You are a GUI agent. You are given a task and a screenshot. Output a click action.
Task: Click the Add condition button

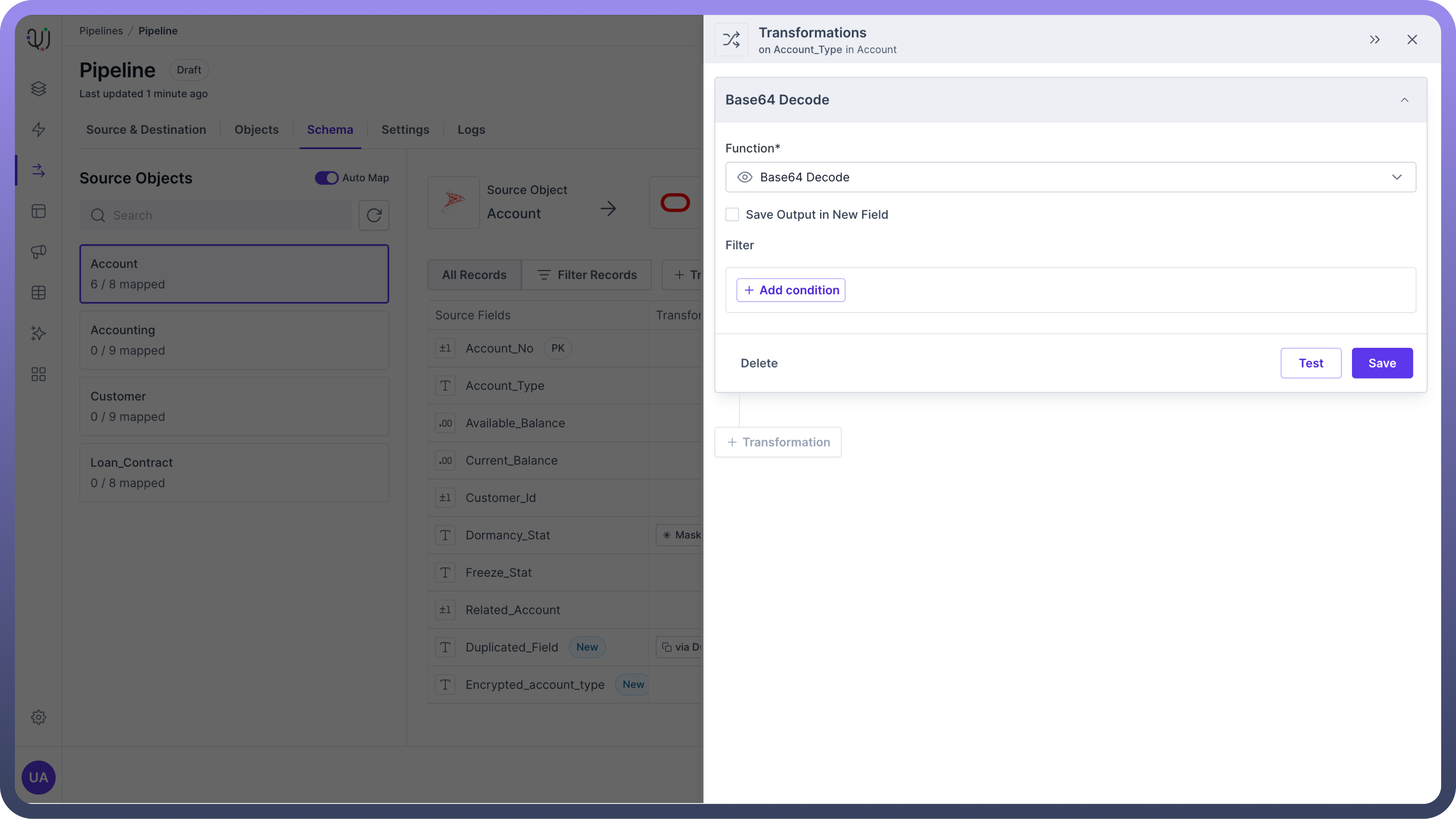(790, 290)
